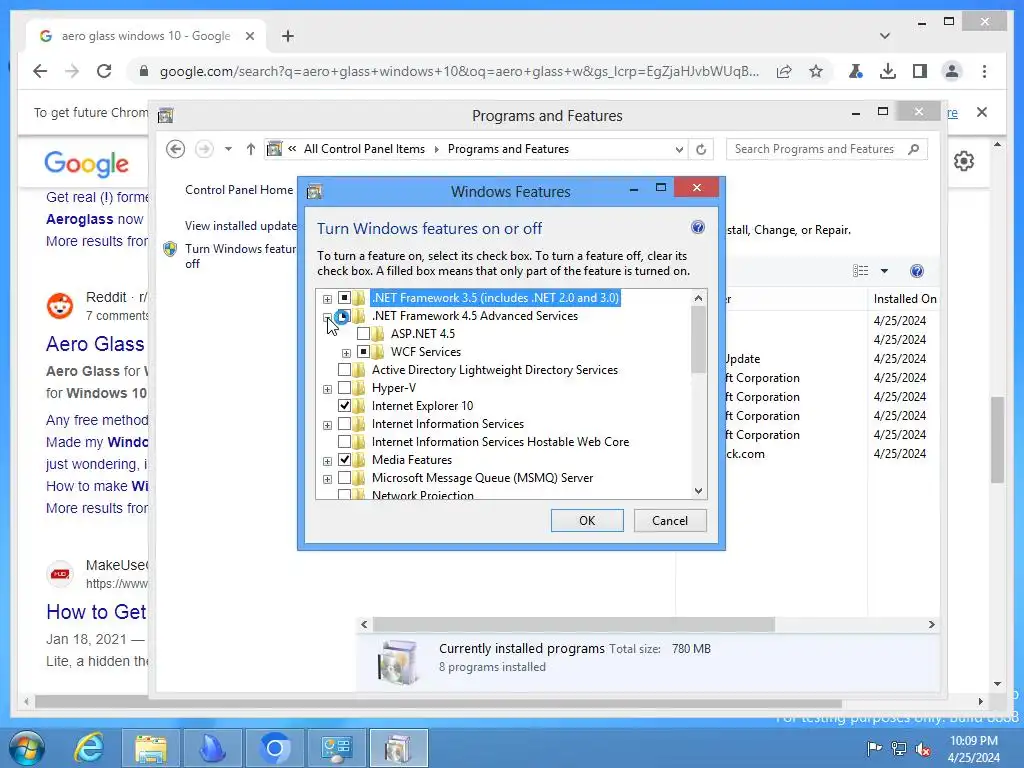
Task: Click the Google logo
Action: click(86, 163)
